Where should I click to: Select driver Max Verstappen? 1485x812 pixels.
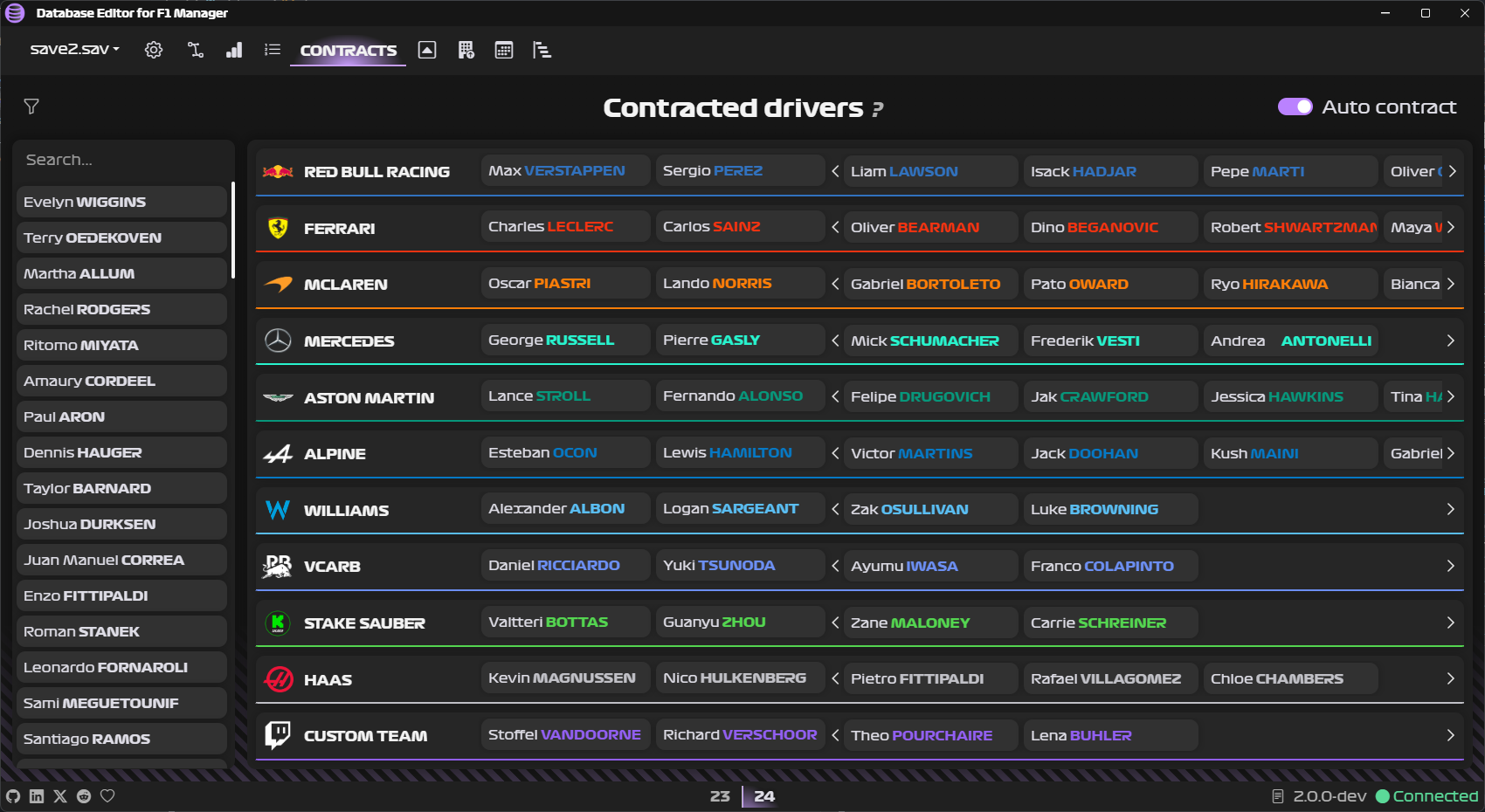coord(564,171)
